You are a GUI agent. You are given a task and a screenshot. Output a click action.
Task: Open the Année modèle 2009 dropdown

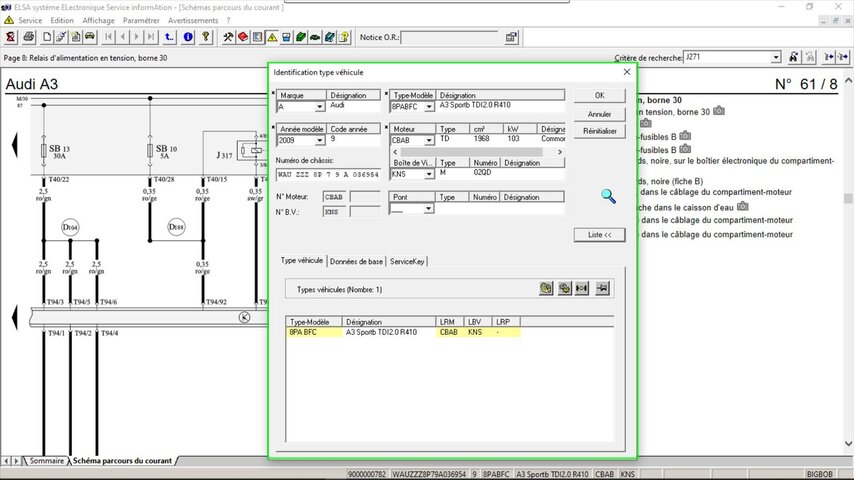coord(320,141)
